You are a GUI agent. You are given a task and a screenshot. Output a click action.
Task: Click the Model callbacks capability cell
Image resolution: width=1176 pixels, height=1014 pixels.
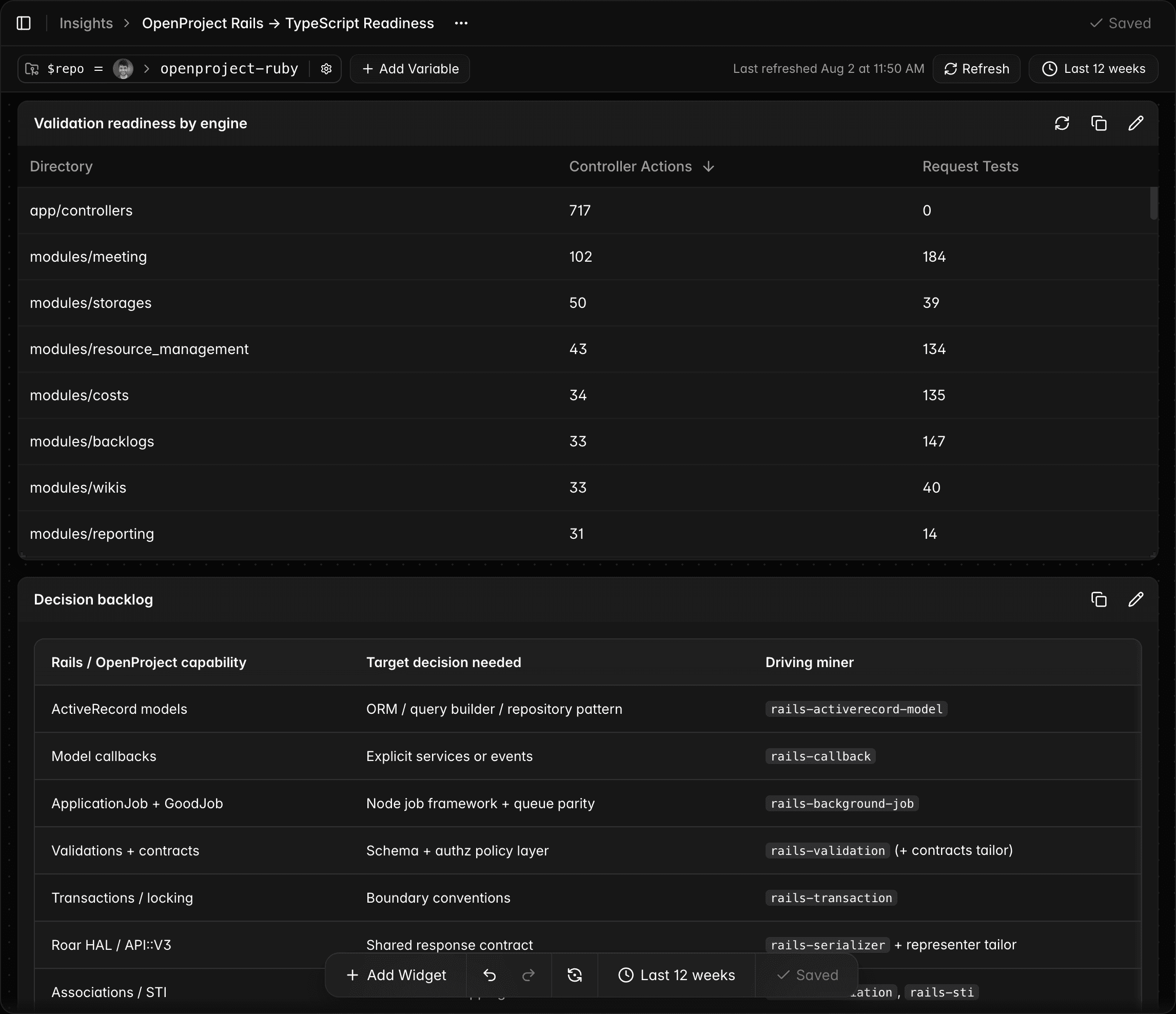tap(104, 756)
